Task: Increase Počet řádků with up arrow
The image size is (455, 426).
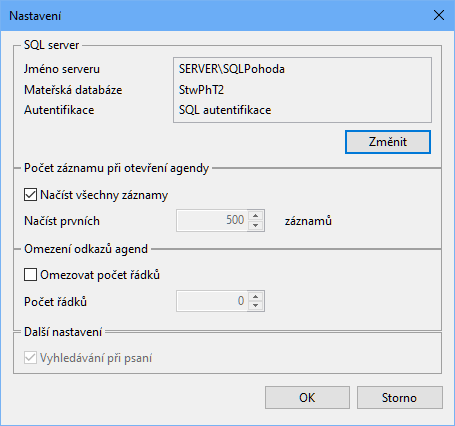Action: point(256,296)
